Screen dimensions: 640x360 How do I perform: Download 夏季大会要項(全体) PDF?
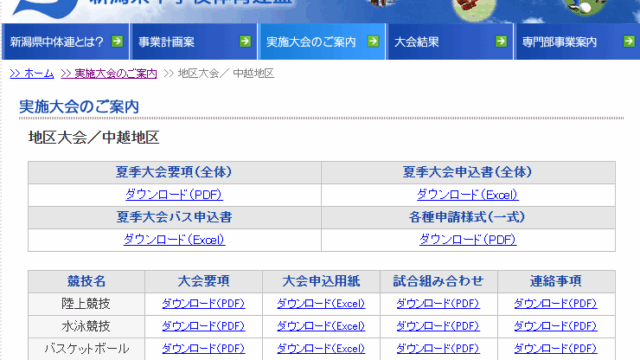[174, 195]
